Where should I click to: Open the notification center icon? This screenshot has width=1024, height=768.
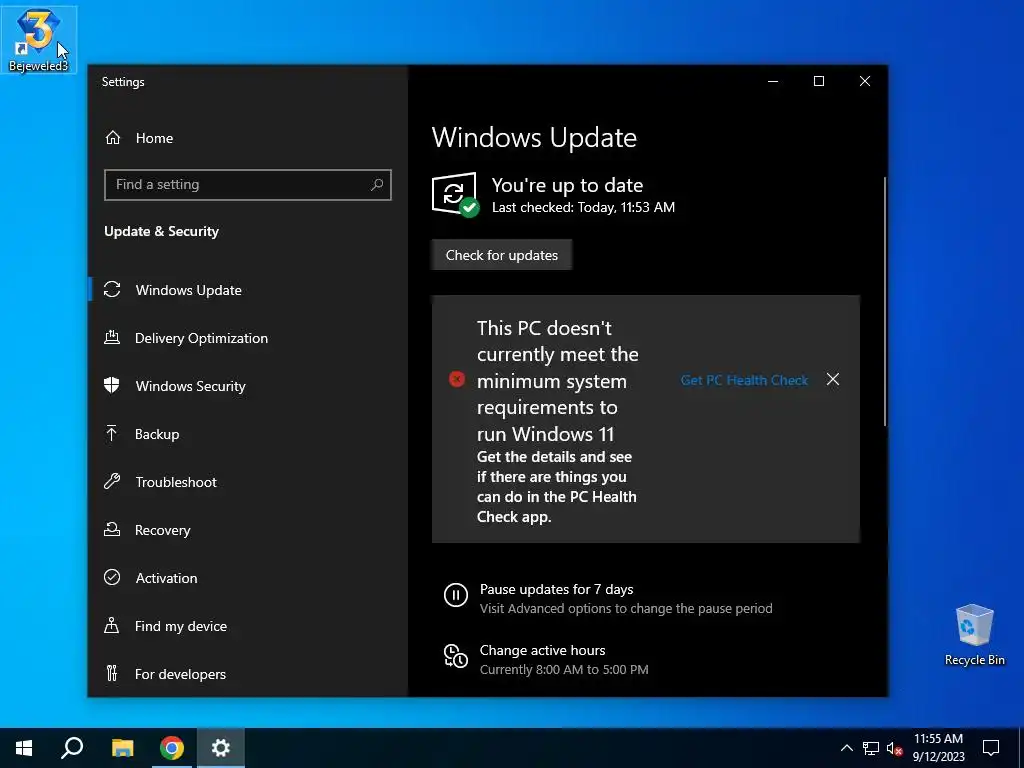[x=991, y=748]
